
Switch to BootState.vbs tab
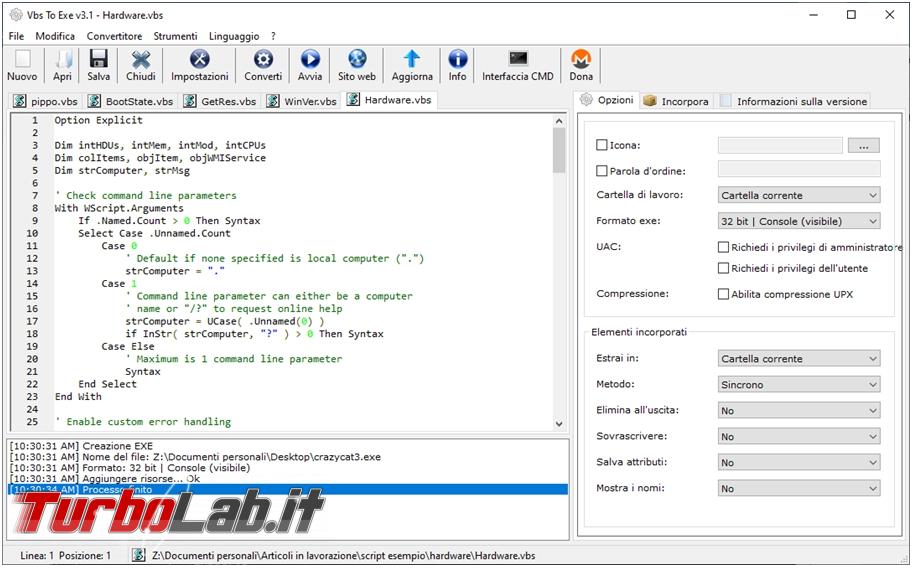click(130, 101)
